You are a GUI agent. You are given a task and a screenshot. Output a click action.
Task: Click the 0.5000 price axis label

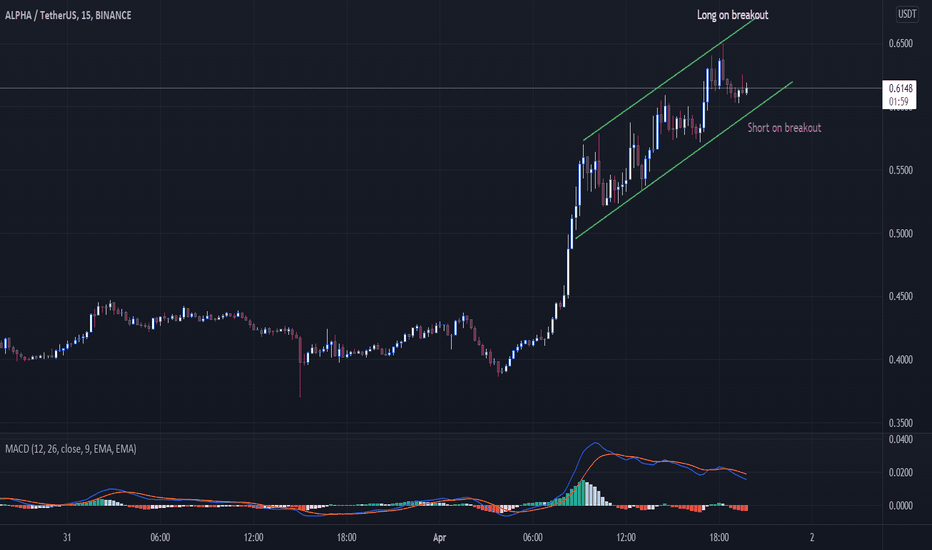[x=900, y=234]
